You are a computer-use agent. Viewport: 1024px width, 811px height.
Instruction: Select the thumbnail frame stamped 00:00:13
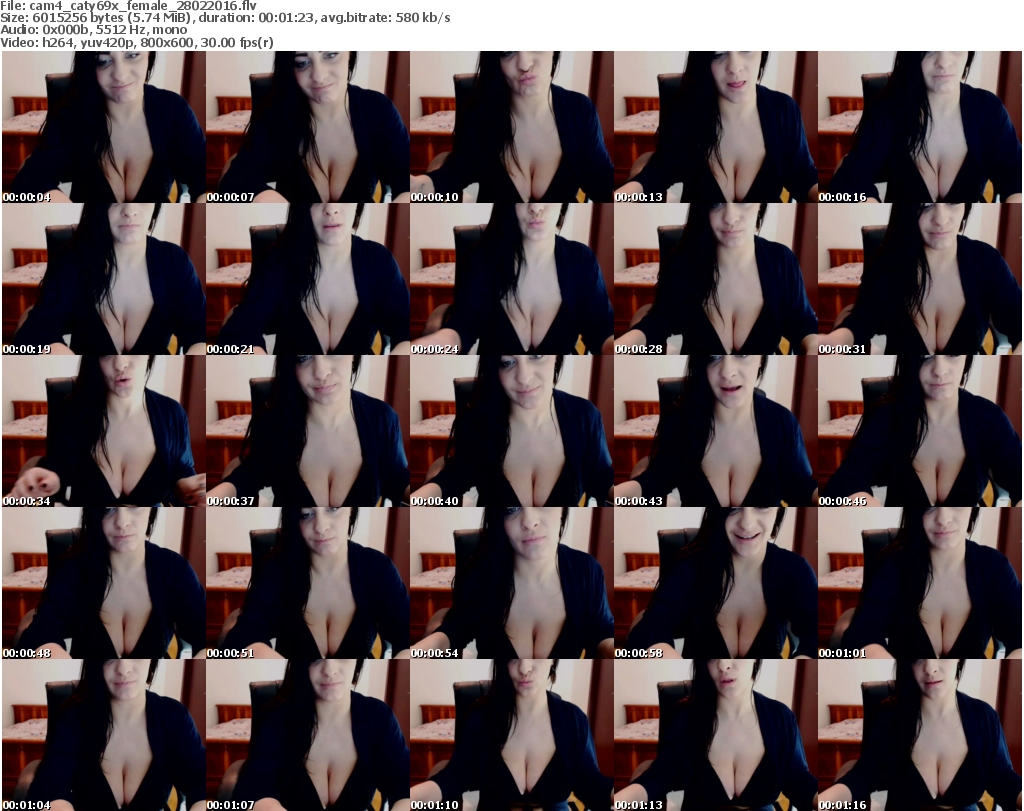715,127
